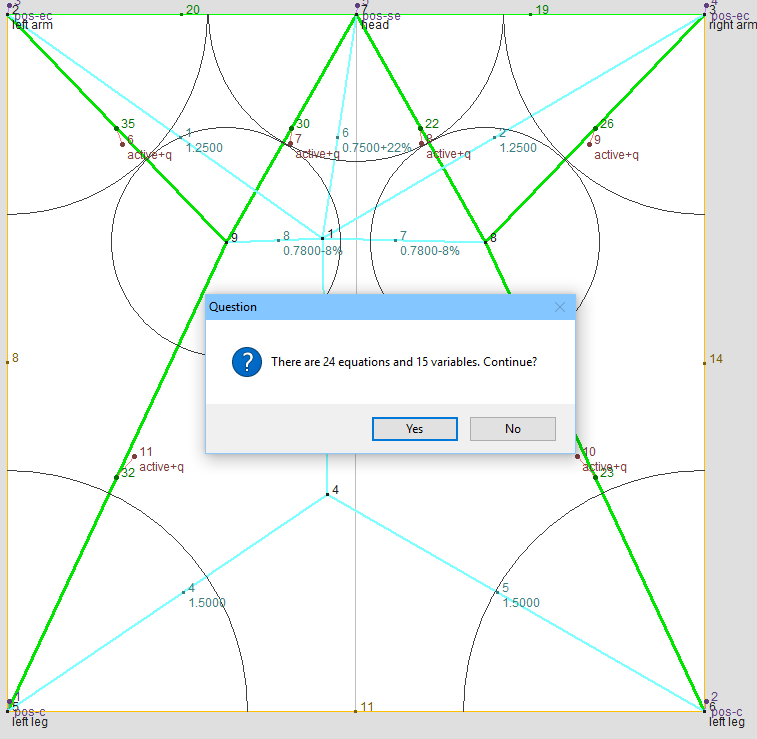Select green crease vertex 26

coord(595,128)
